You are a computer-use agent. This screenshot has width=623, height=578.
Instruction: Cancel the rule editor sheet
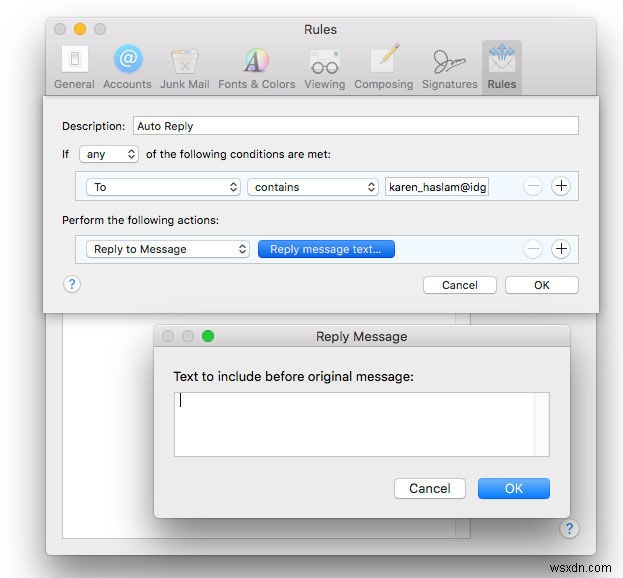click(x=460, y=285)
